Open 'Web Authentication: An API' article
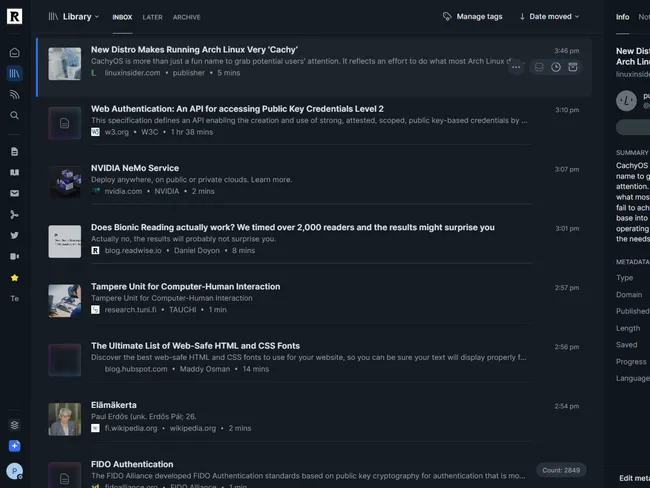Image resolution: width=650 pixels, height=488 pixels. (x=237, y=109)
